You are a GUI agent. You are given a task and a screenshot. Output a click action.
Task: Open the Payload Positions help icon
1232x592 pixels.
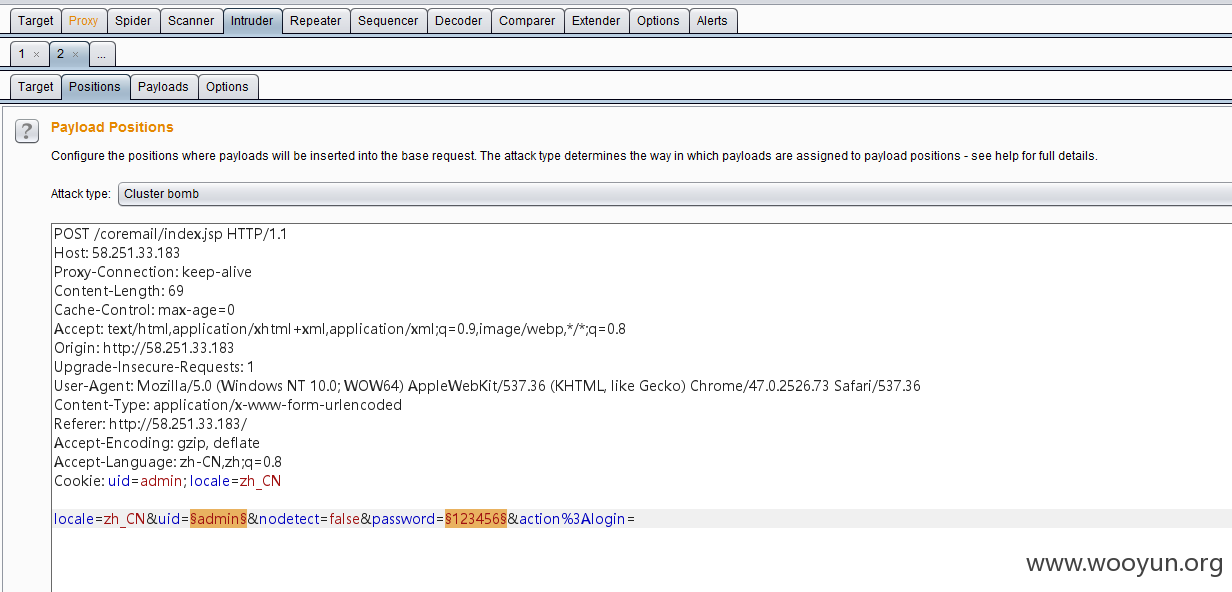click(29, 131)
